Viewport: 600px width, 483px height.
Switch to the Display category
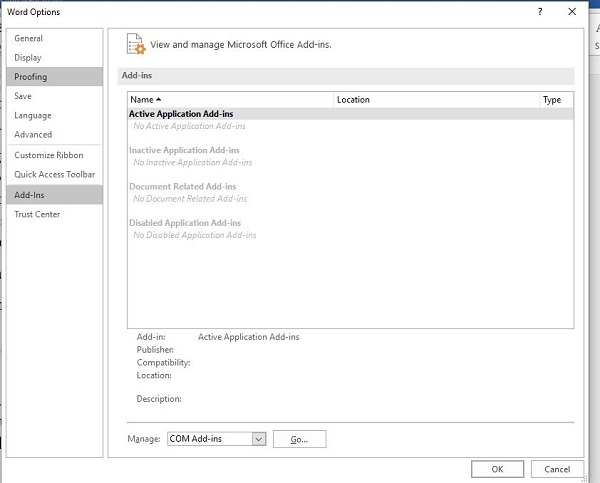28,57
